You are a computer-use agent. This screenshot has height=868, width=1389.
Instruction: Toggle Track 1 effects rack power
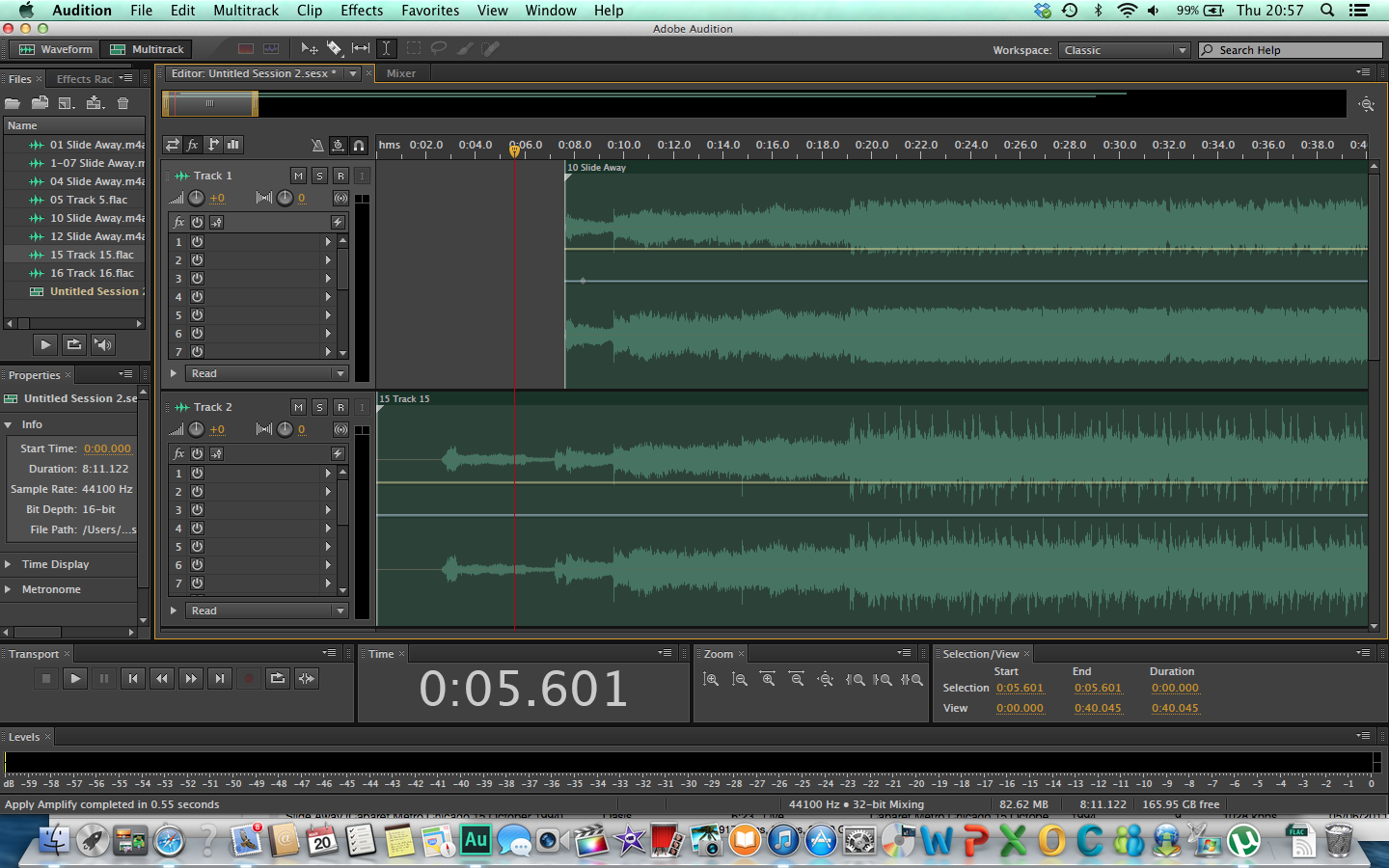tap(197, 223)
